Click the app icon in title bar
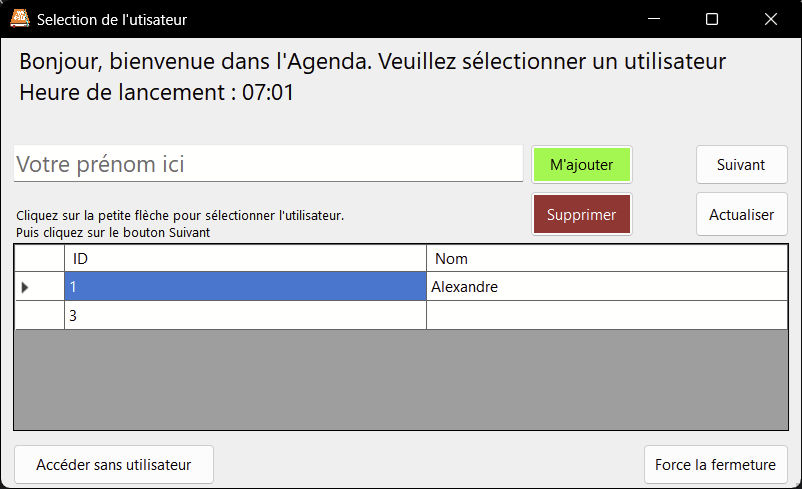The width and height of the screenshot is (802, 489). [19, 19]
